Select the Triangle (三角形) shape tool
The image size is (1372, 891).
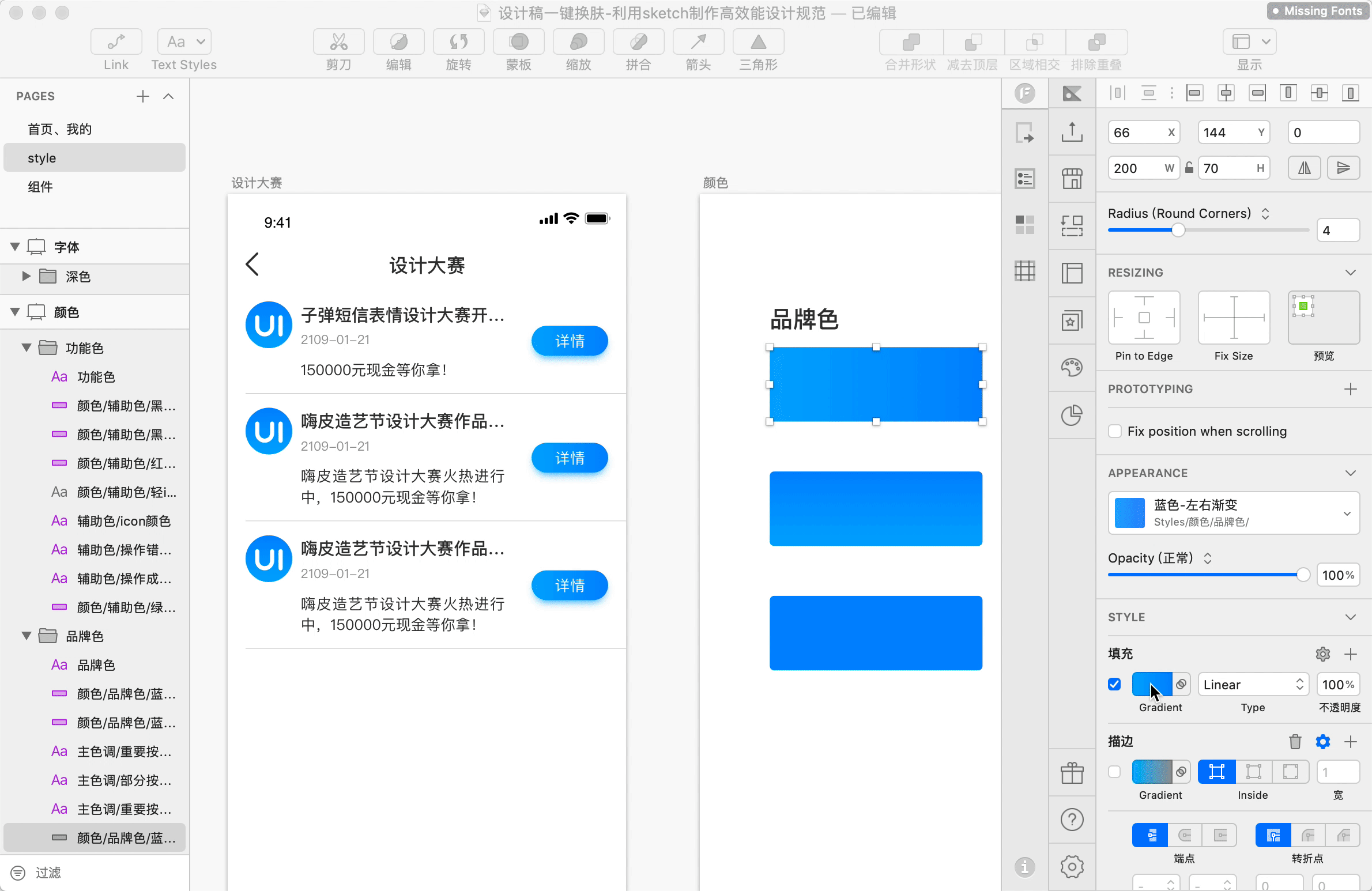(x=758, y=41)
